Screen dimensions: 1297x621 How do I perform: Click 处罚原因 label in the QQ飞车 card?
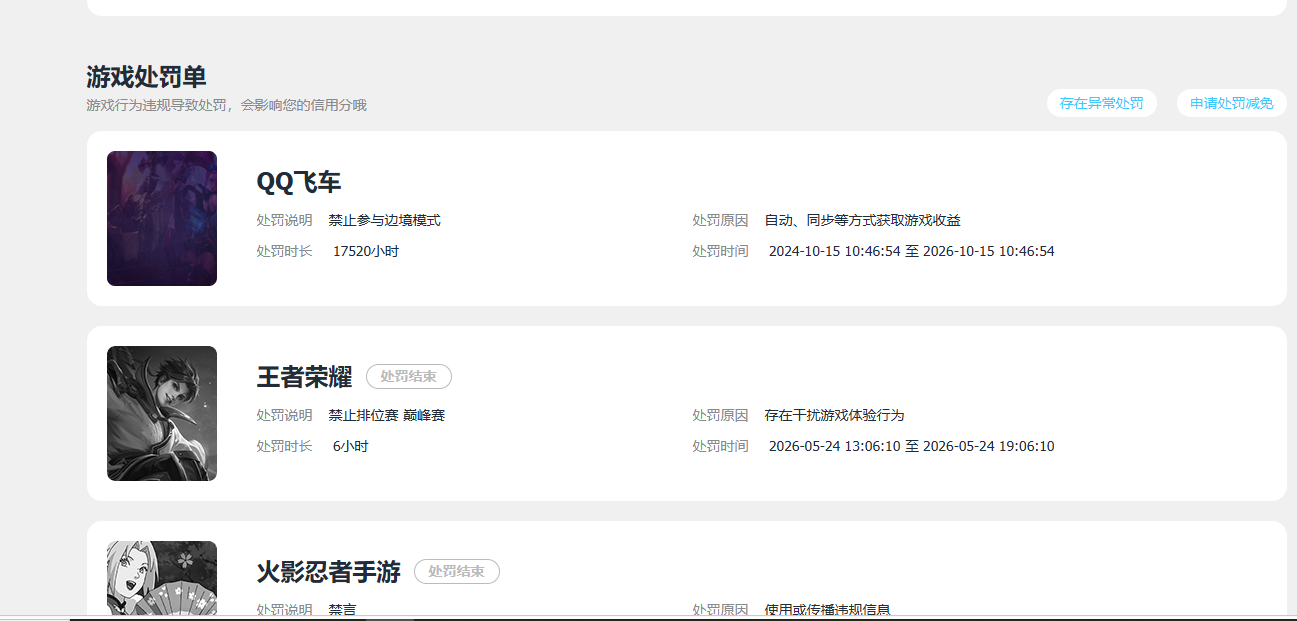click(x=720, y=220)
